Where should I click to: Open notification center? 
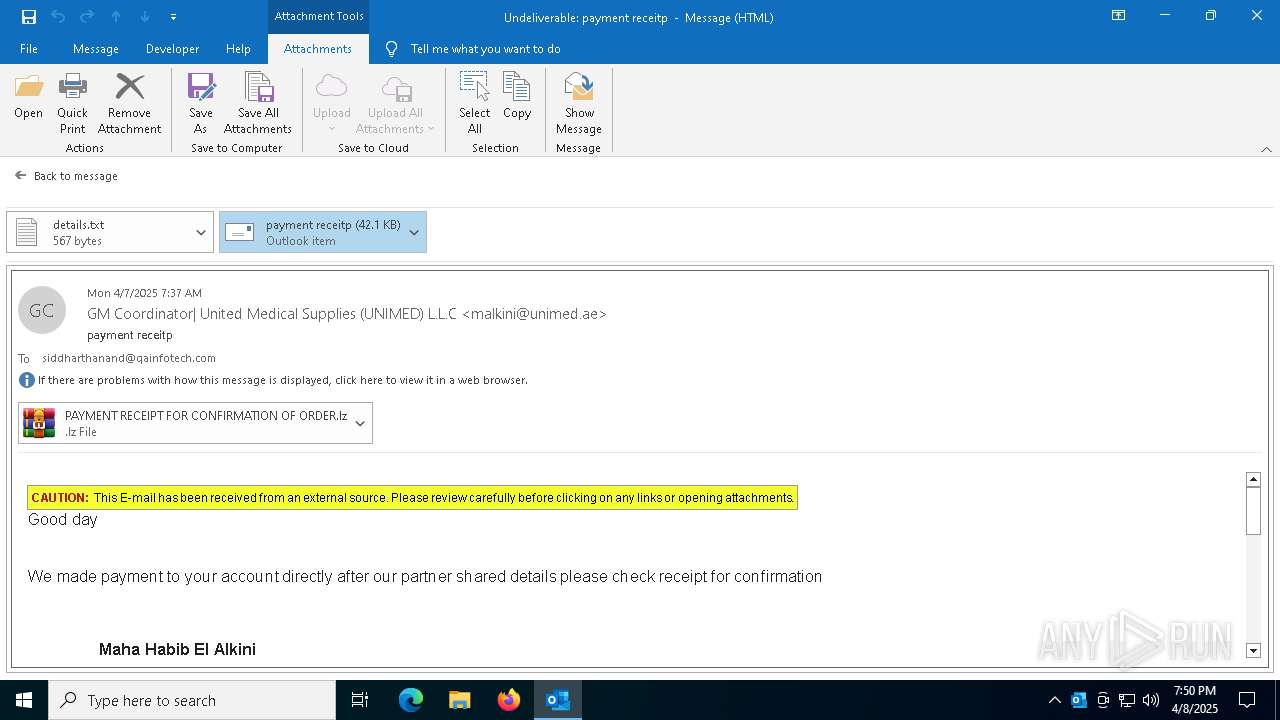coord(1247,700)
